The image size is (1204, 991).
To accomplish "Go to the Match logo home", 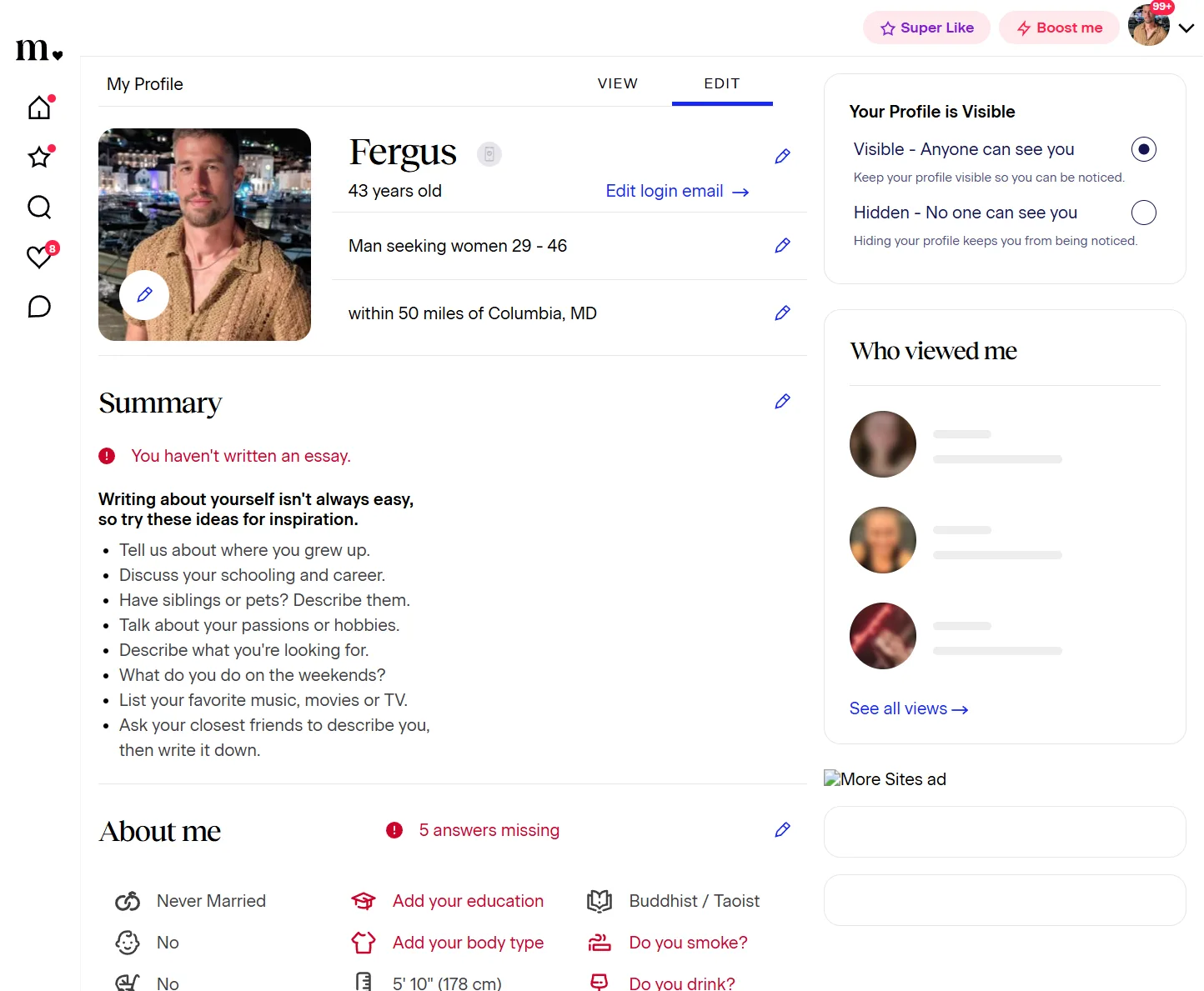I will (x=39, y=50).
